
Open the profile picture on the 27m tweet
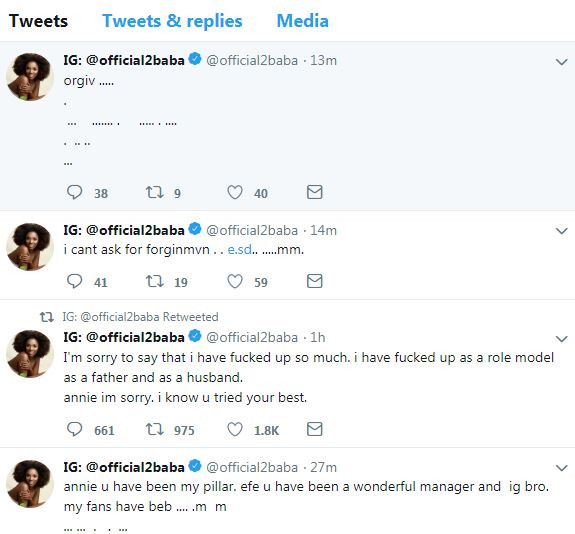[x=30, y=484]
